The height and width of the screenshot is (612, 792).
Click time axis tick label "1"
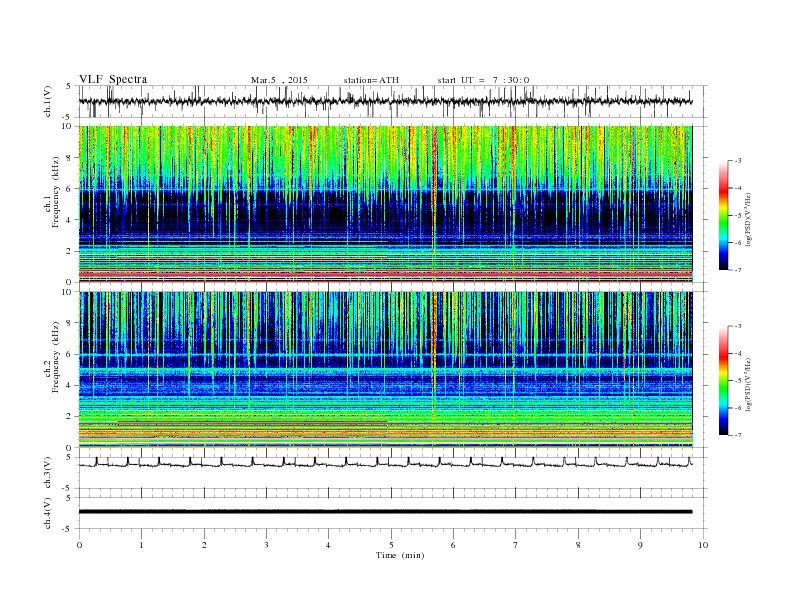(x=141, y=545)
